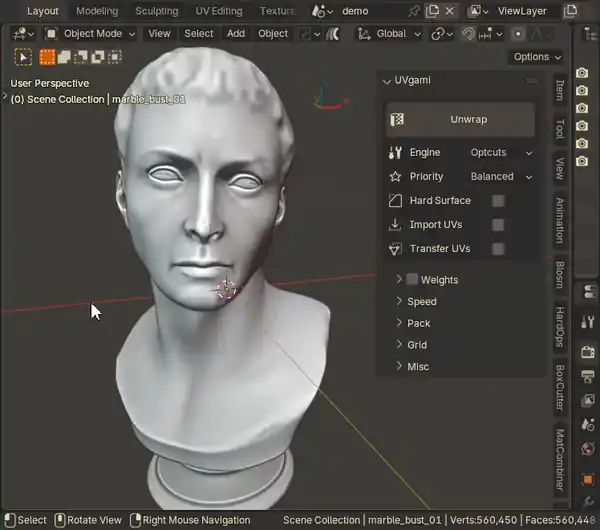Toggle the snapping magnet icon

coord(468,34)
